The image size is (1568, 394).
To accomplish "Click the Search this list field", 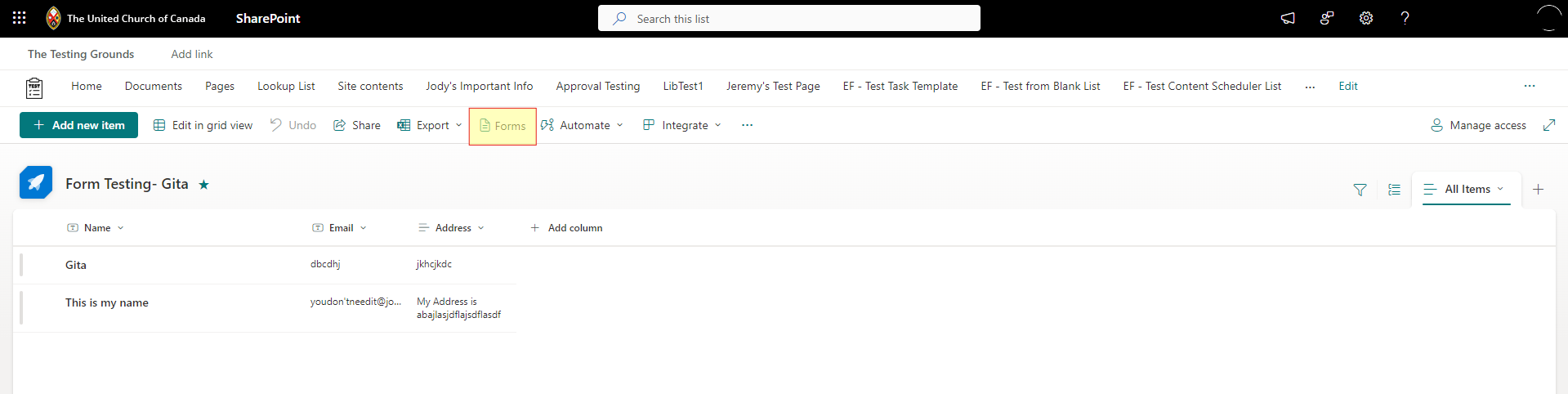I will click(x=789, y=18).
